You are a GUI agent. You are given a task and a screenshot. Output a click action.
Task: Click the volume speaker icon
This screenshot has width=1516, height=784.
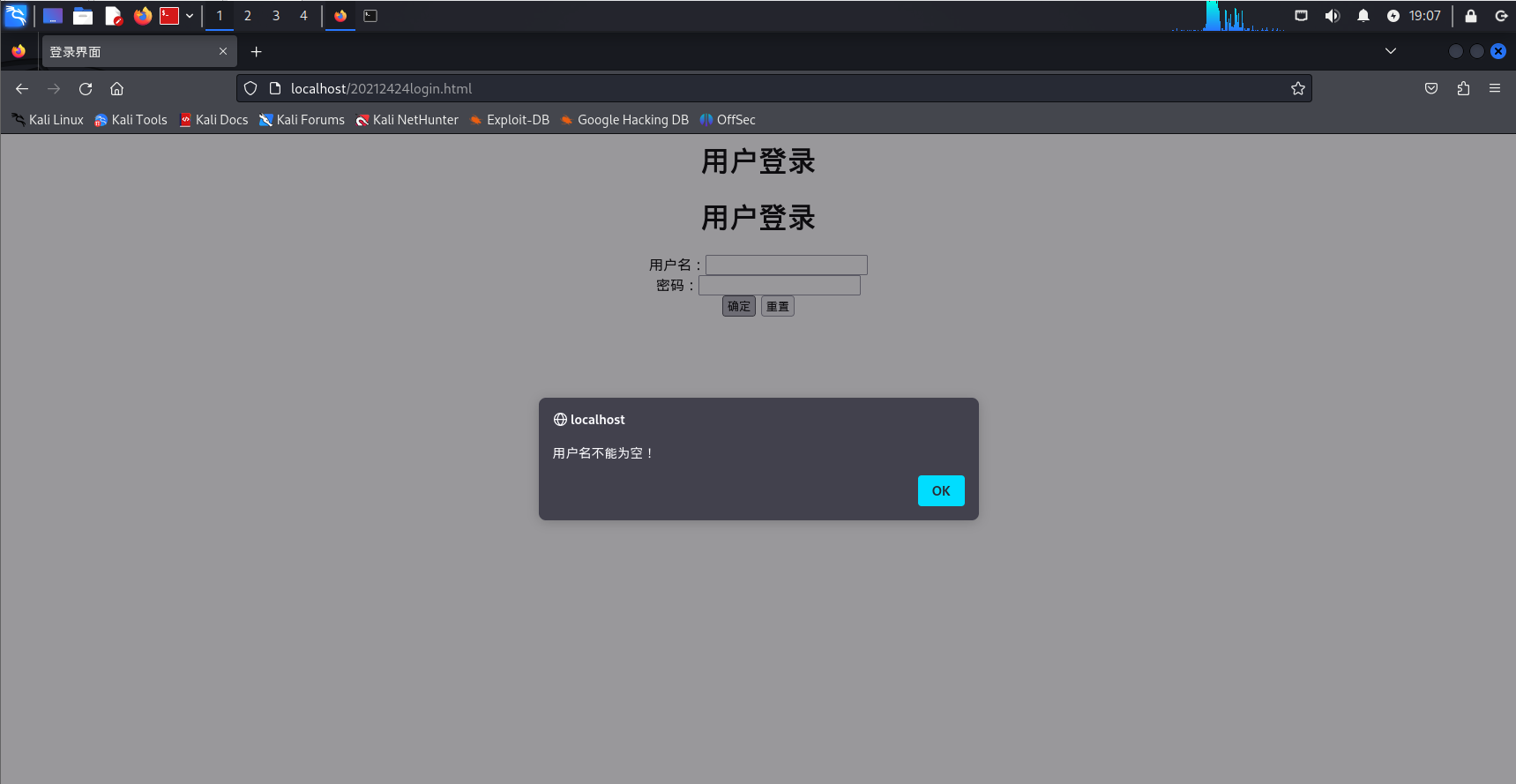(1332, 16)
